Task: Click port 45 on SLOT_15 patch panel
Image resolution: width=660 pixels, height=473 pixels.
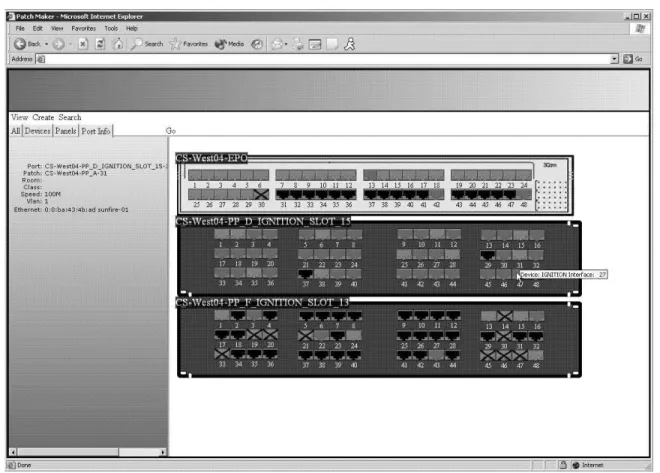Action: [488, 274]
